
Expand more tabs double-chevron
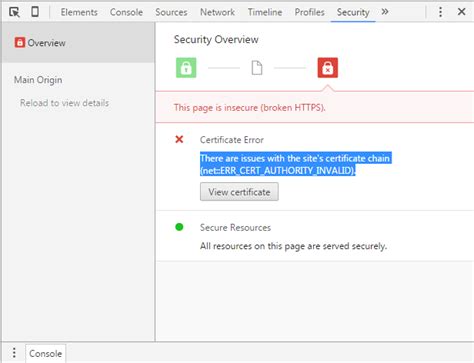click(x=385, y=12)
